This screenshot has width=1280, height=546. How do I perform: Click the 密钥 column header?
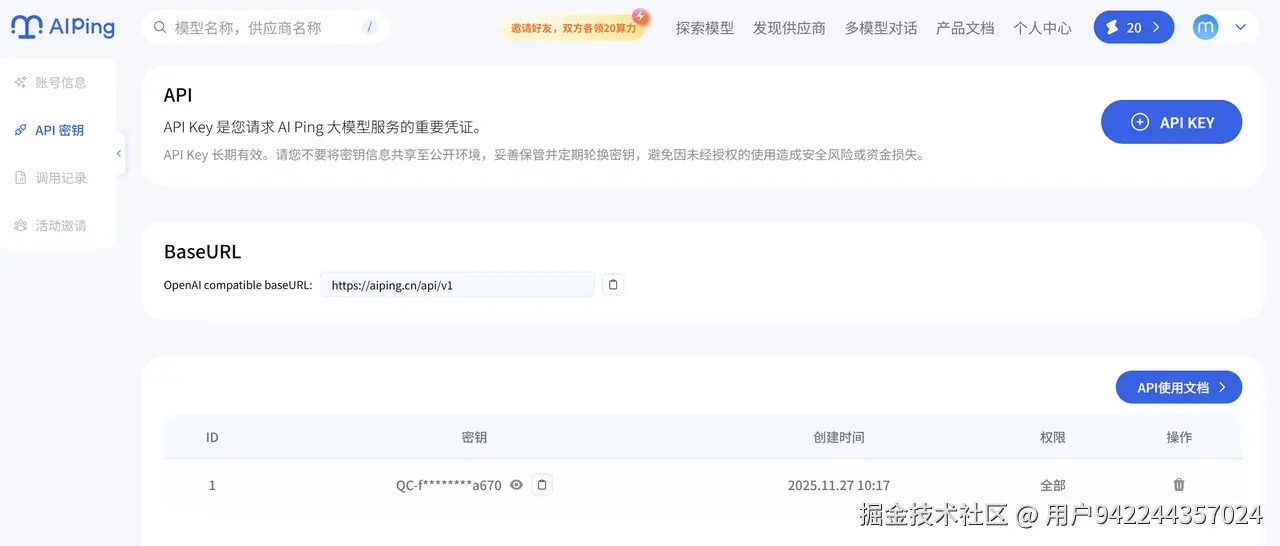click(474, 438)
